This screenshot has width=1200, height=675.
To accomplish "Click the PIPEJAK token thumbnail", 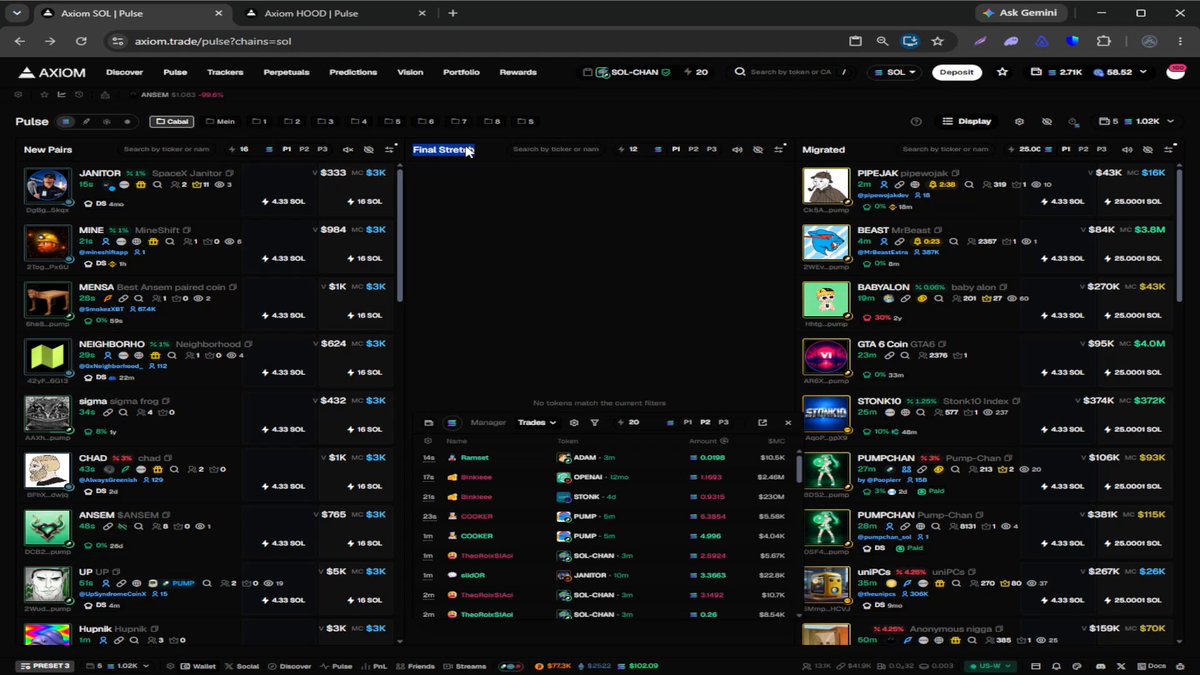I will (826, 187).
